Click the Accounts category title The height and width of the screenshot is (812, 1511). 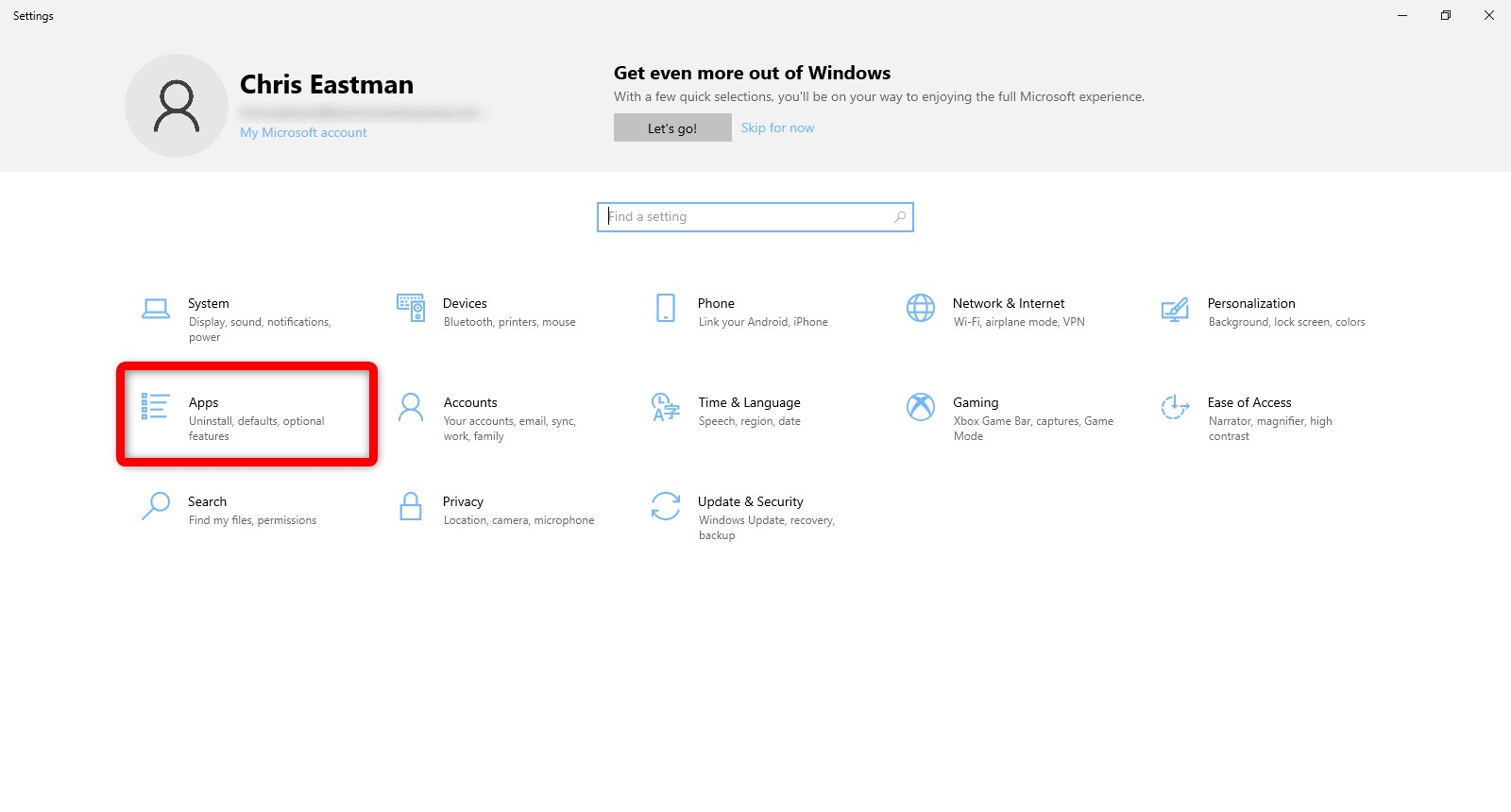coord(470,402)
